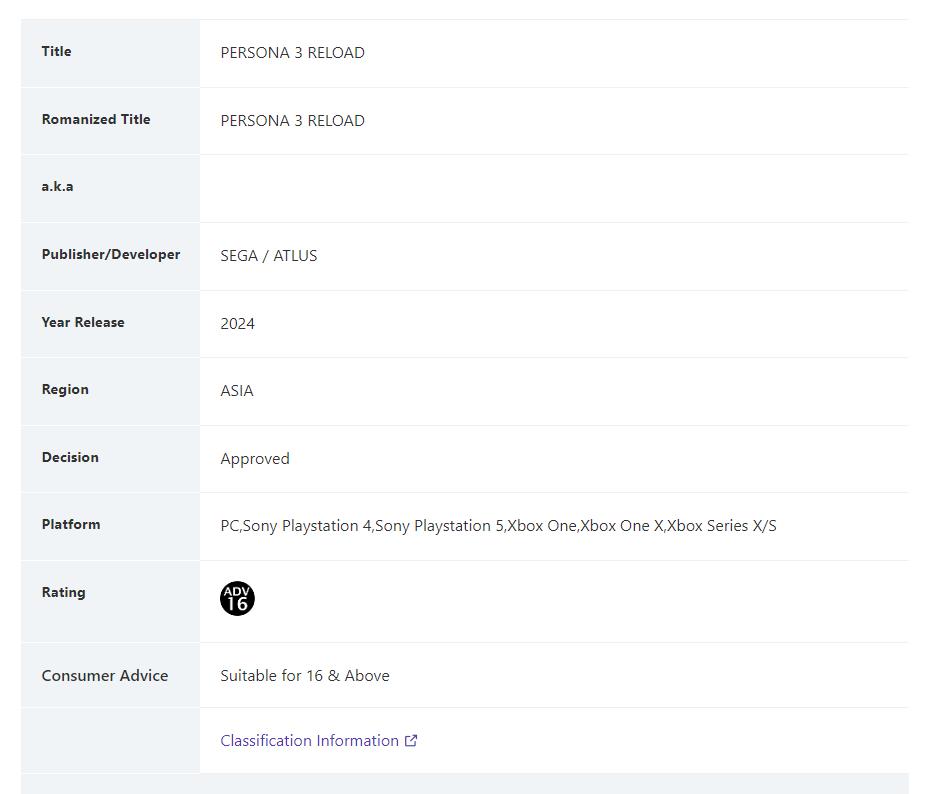
Task: Select the Decision row label
Action: (70, 457)
